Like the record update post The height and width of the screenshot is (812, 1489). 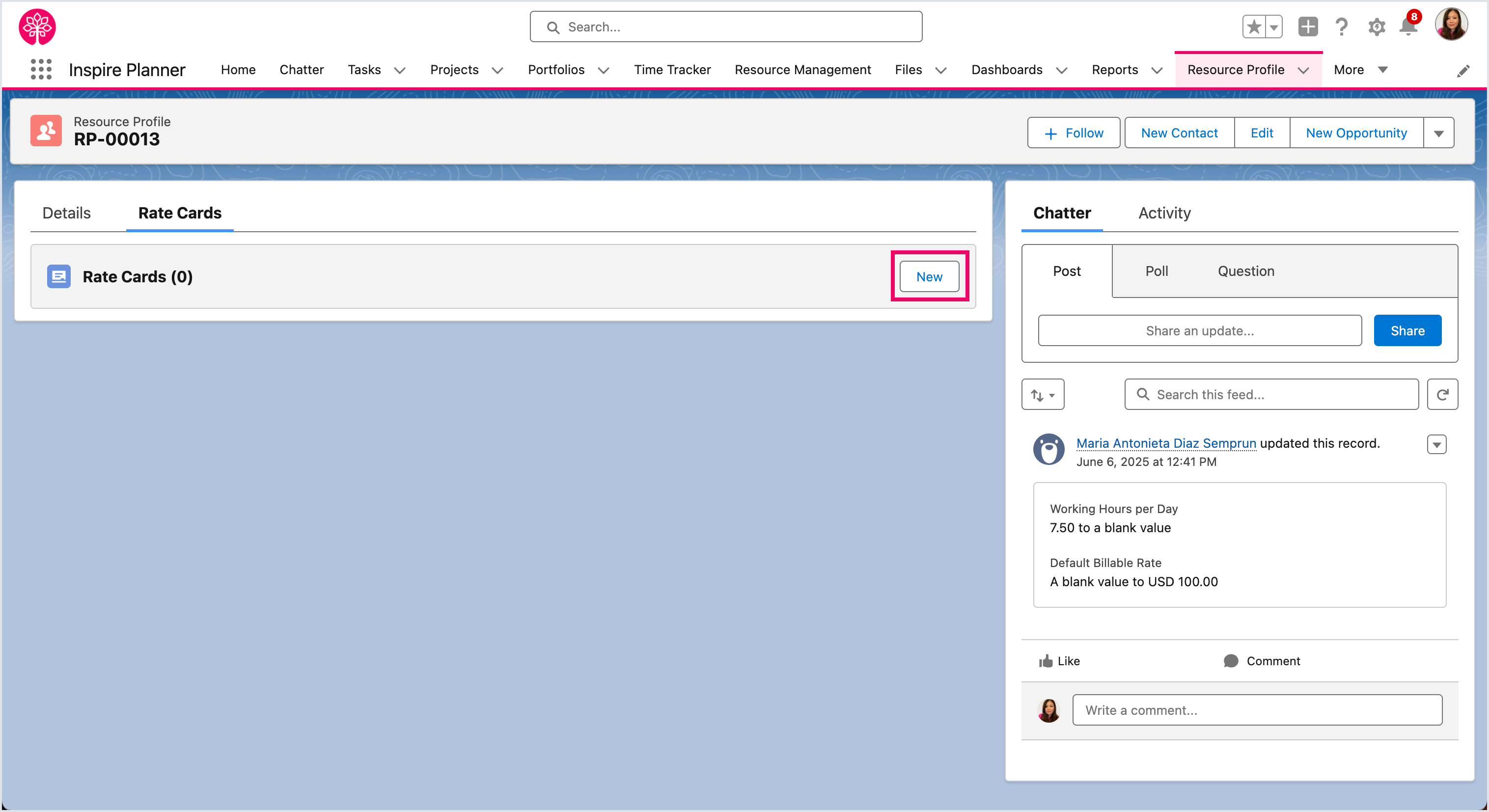(1059, 661)
